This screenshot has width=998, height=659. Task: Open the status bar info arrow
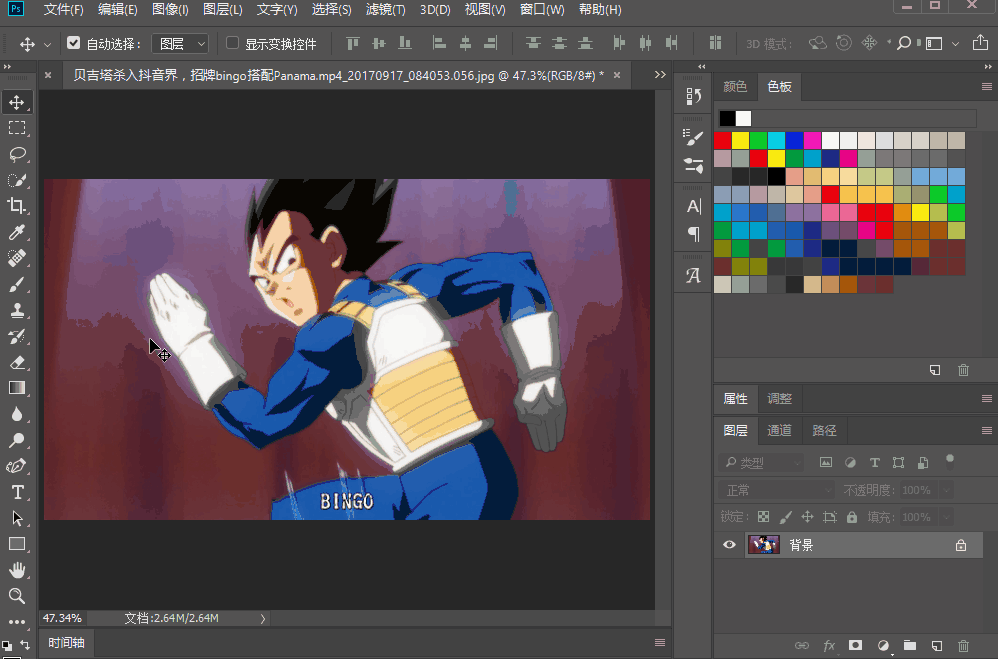pos(262,618)
